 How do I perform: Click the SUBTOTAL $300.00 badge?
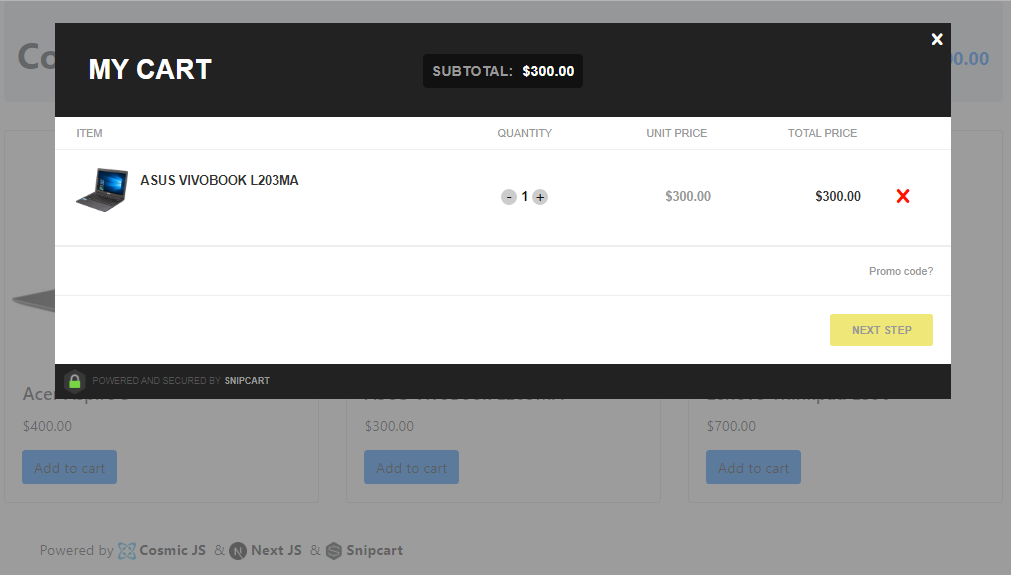[503, 71]
